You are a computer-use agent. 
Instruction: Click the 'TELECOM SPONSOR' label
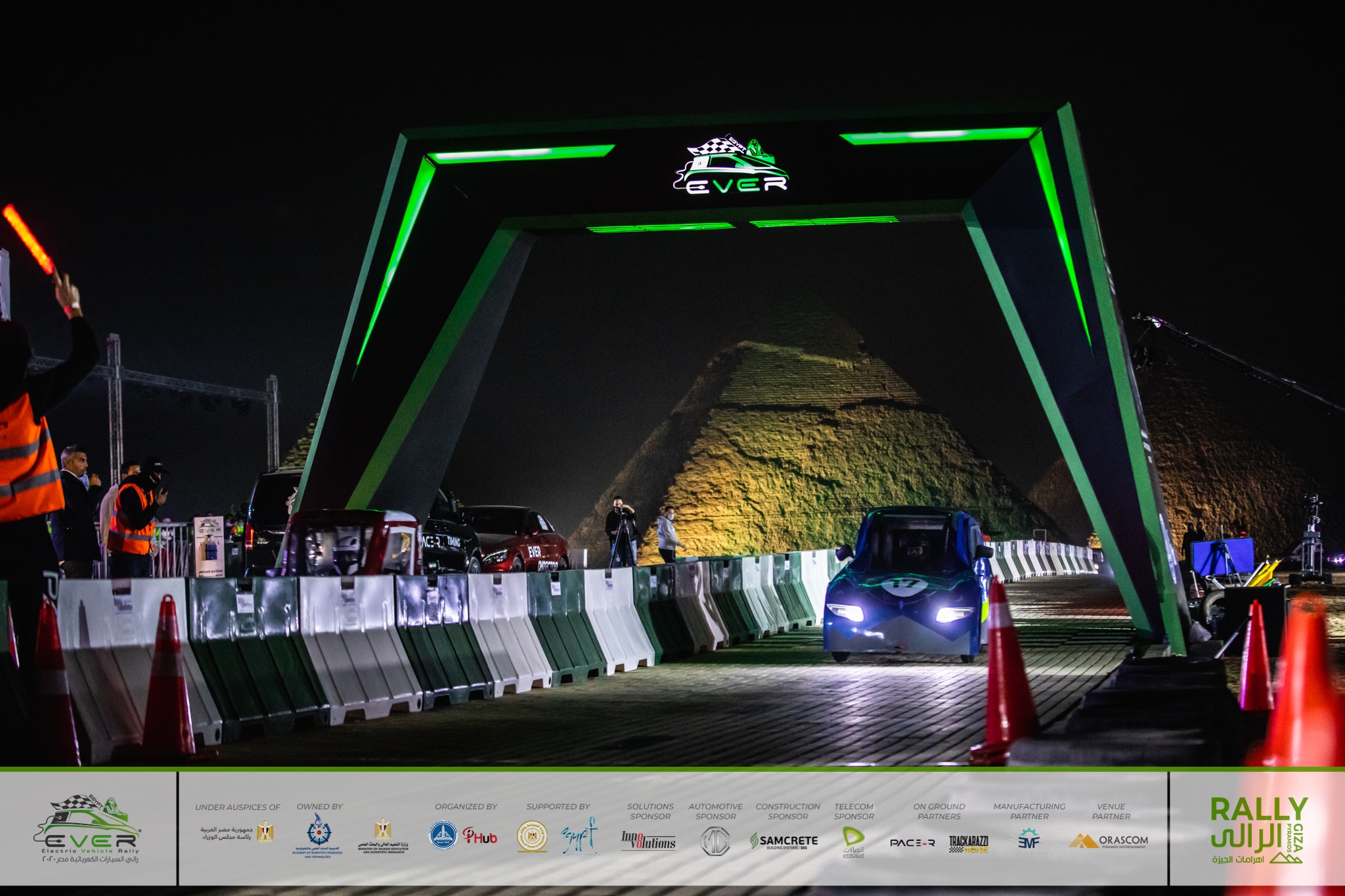[x=854, y=811]
